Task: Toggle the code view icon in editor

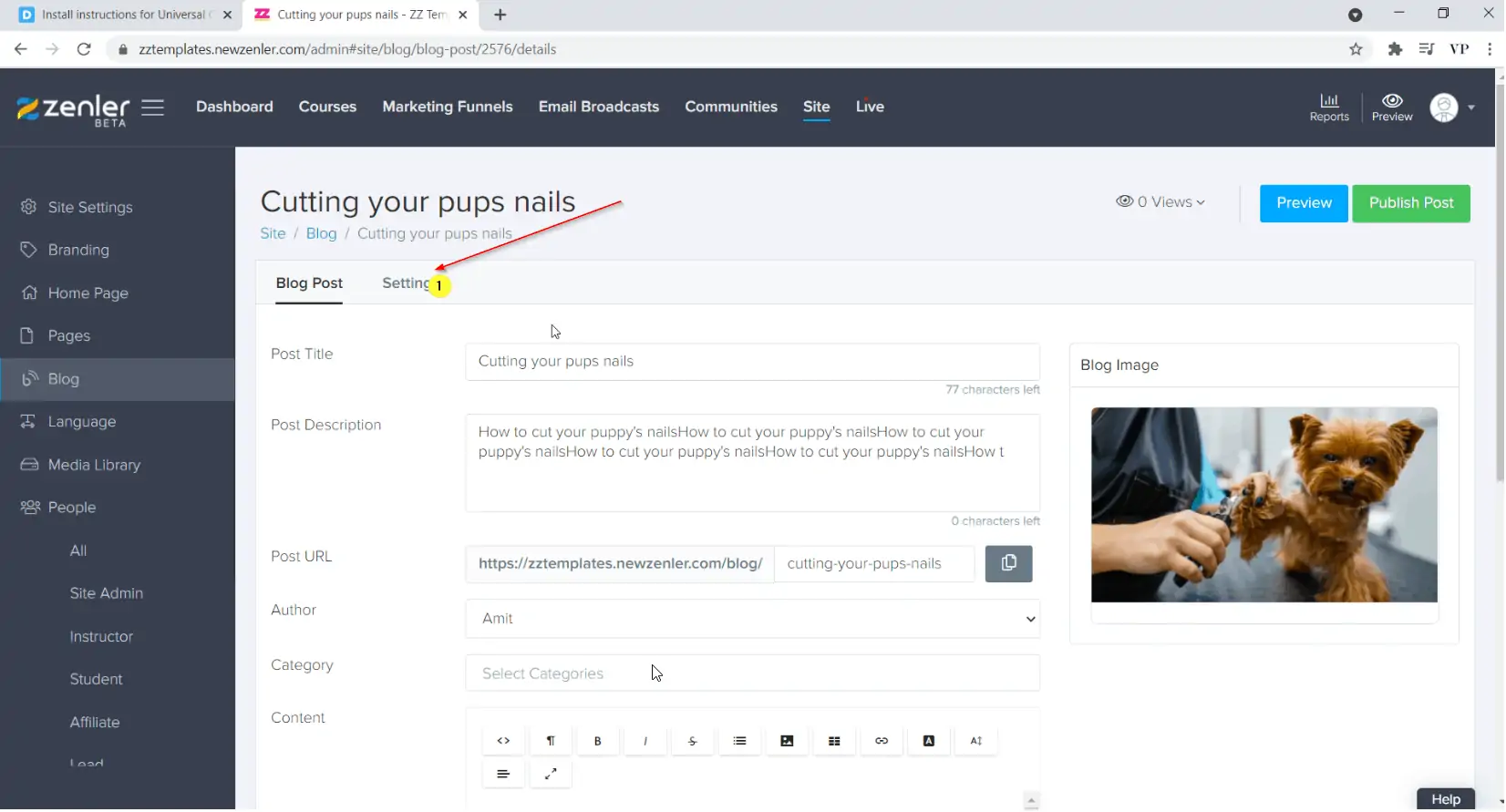Action: 503,741
